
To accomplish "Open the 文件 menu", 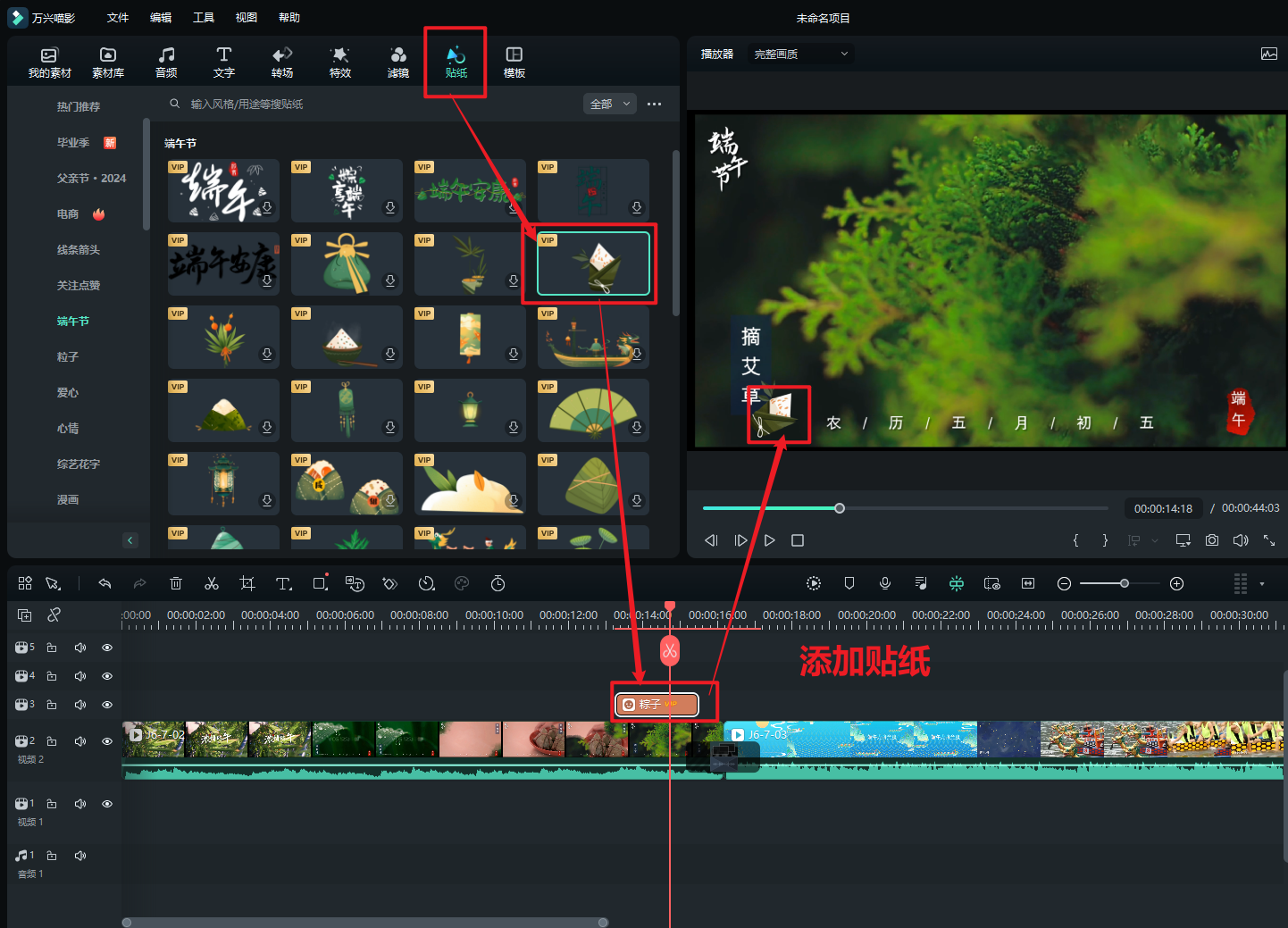I will coord(118,18).
